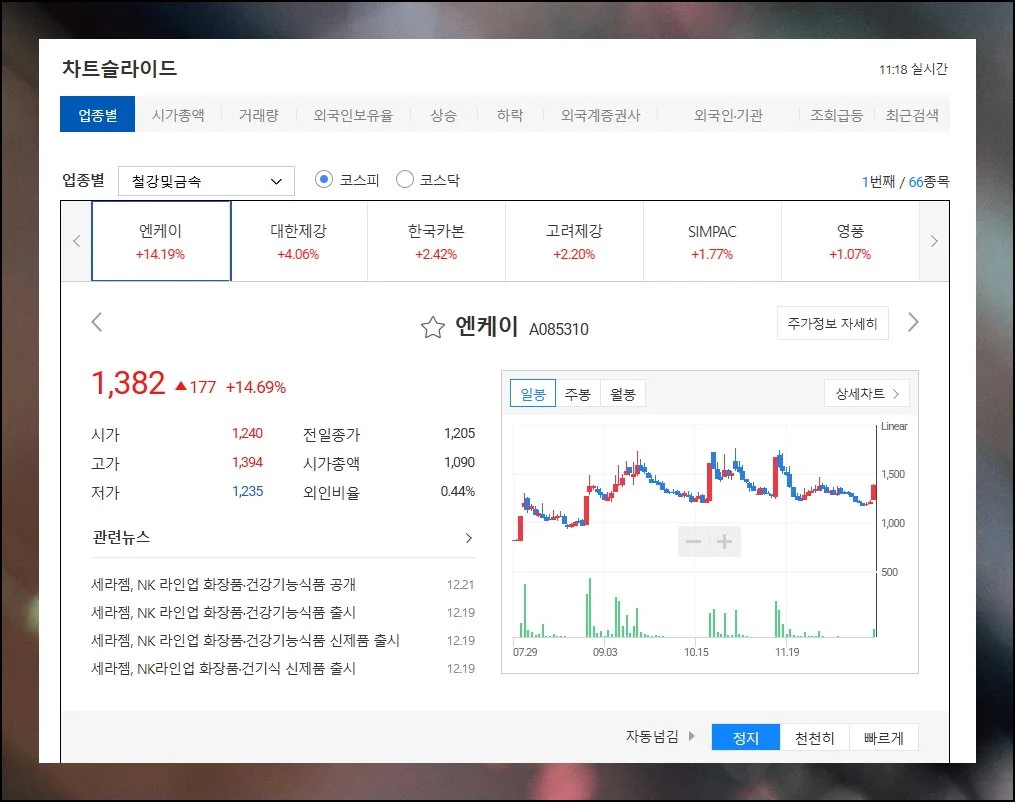The image size is (1015, 802).
Task: Select 대한제강 stock card
Action: tap(298, 241)
